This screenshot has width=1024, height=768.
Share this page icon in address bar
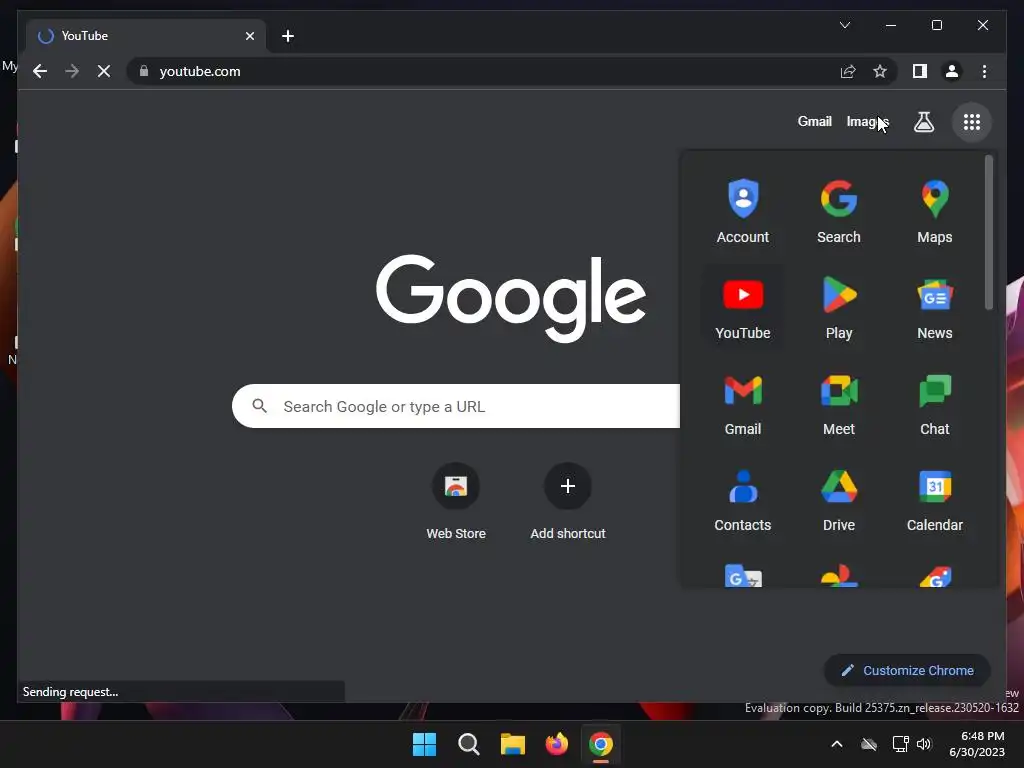coord(848,71)
